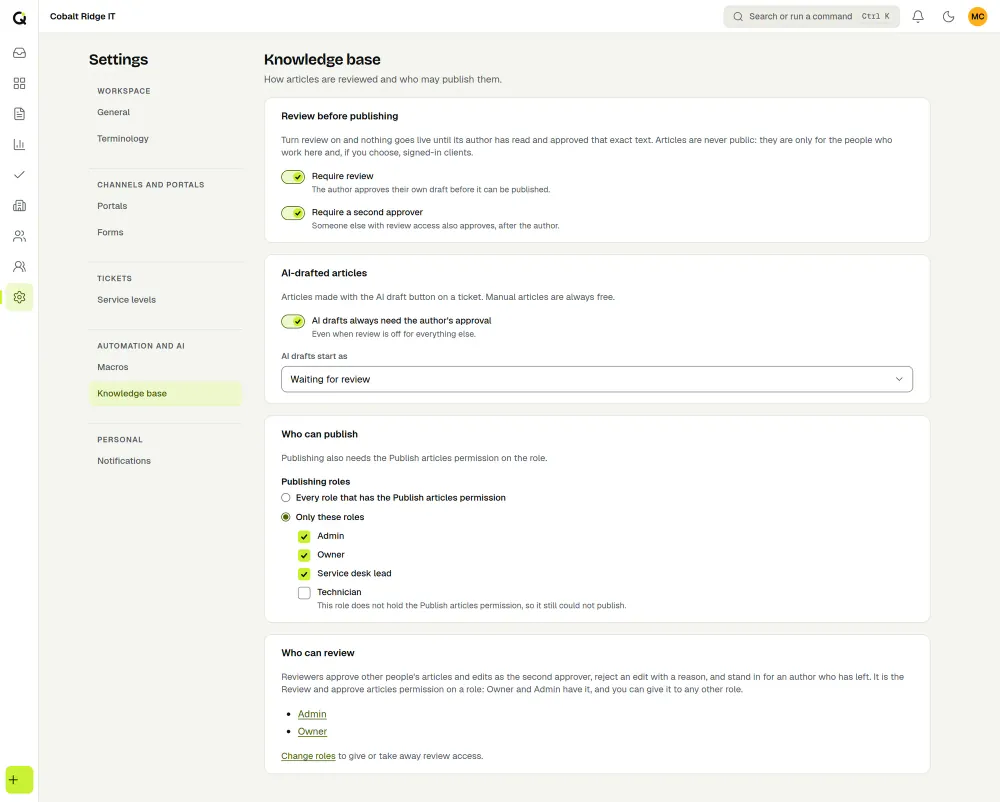Viewport: 1000px width, 802px height.
Task: Open the dashboard grid icon
Action: (19, 84)
